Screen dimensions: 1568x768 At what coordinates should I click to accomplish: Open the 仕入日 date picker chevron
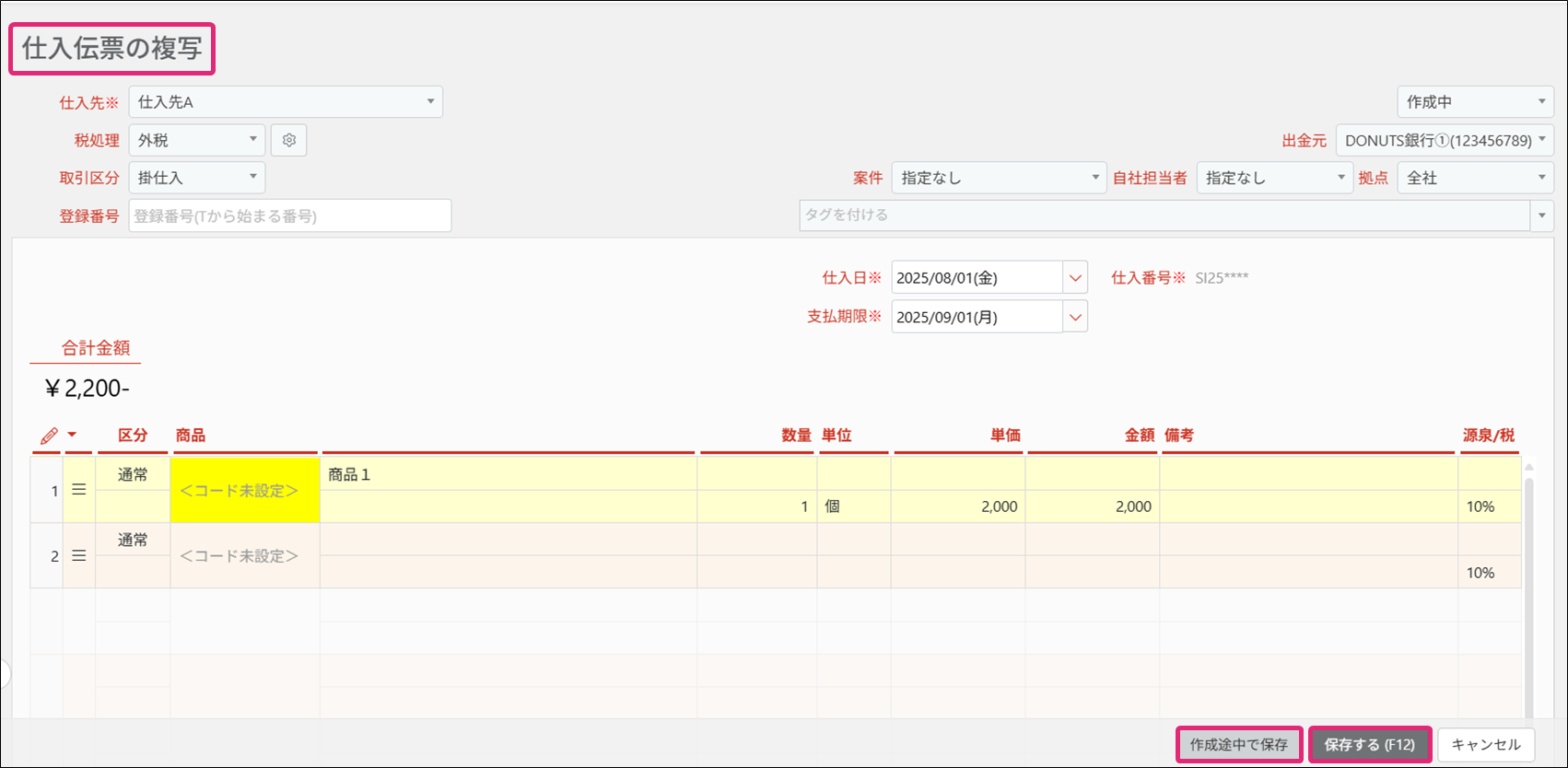[1075, 277]
